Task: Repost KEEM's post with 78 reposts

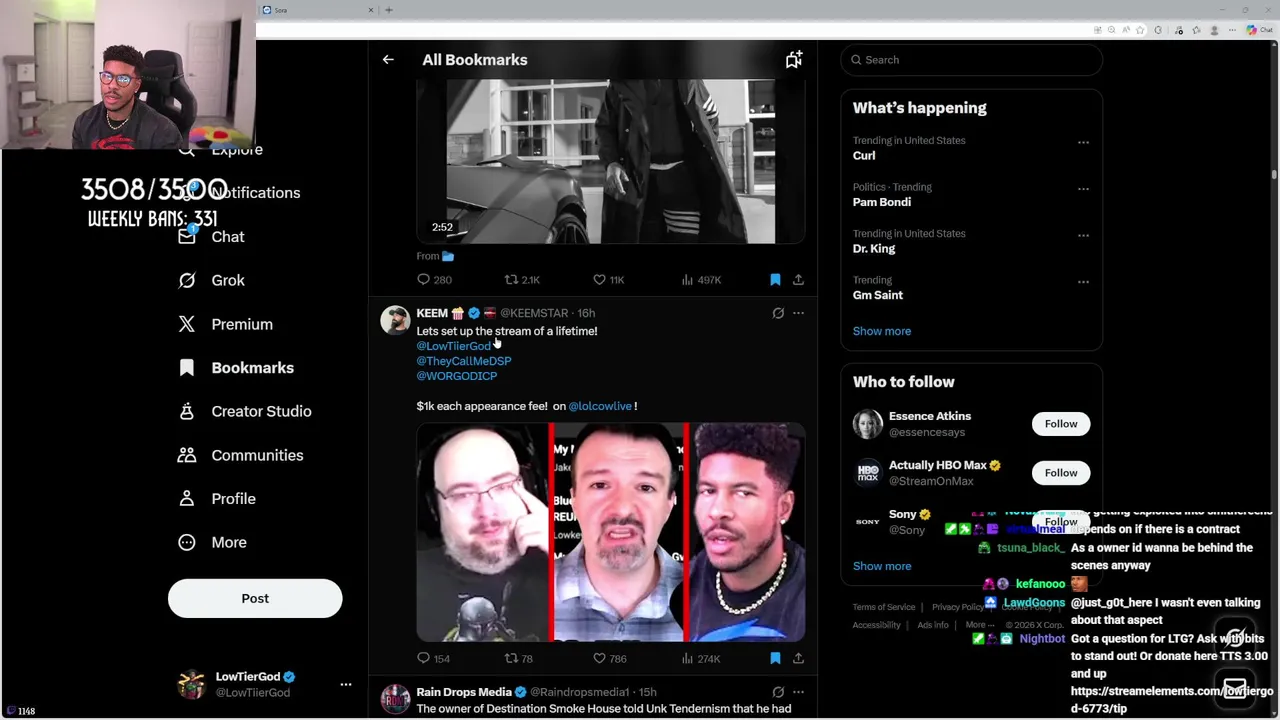Action: (x=518, y=658)
